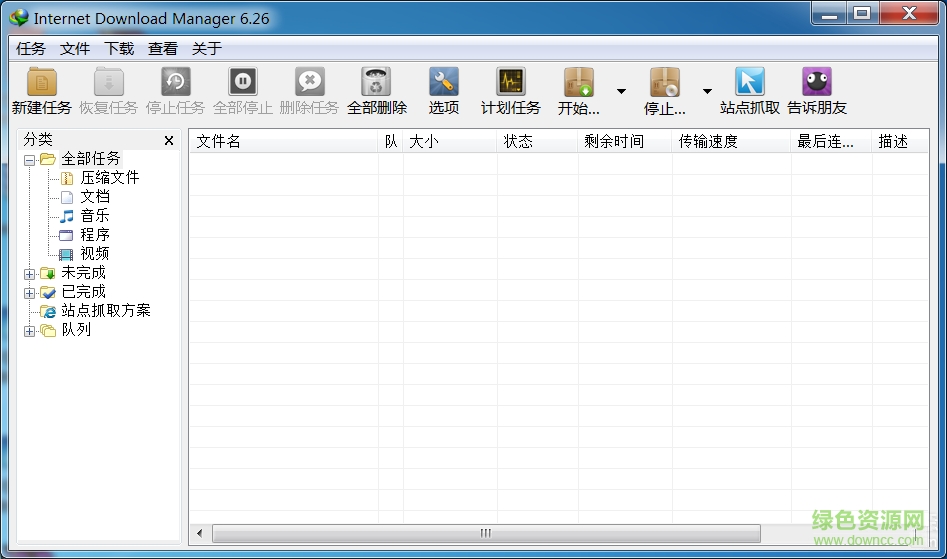947x559 pixels.
Task: Select 音乐 category
Action: (x=95, y=216)
